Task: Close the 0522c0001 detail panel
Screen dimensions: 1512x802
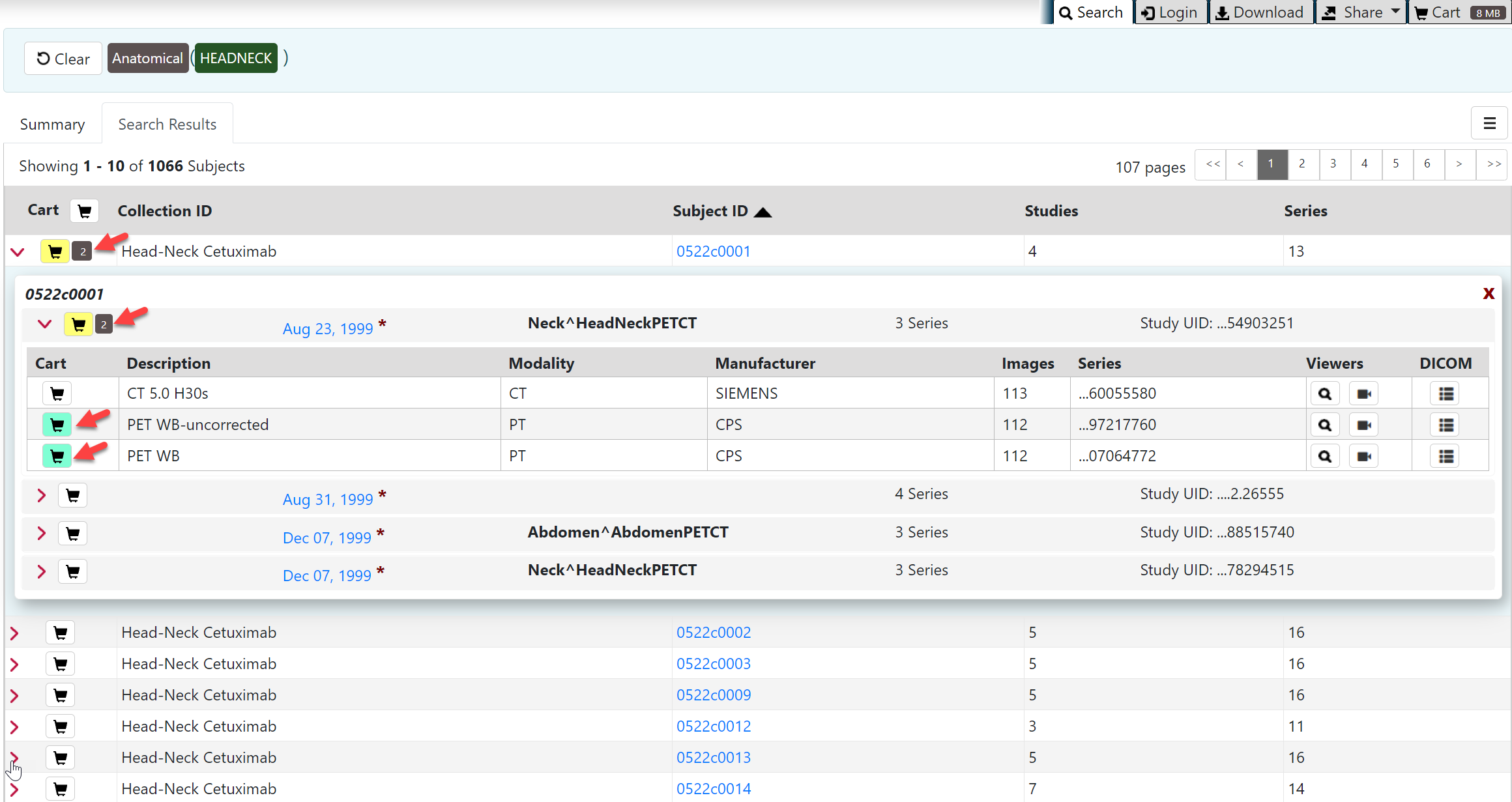Action: click(1488, 293)
